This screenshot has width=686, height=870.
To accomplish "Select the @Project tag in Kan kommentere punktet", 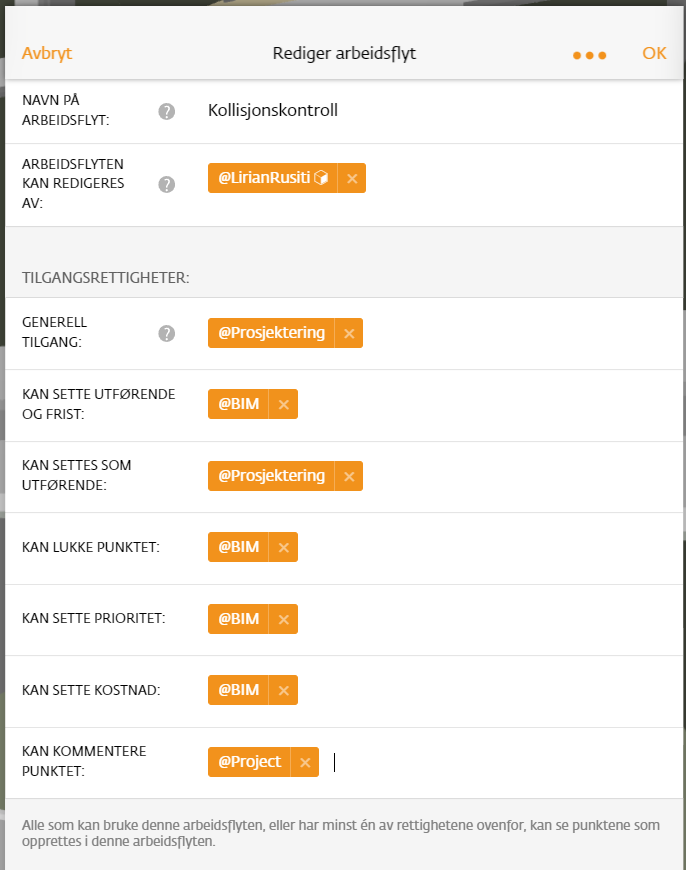I will coord(249,762).
